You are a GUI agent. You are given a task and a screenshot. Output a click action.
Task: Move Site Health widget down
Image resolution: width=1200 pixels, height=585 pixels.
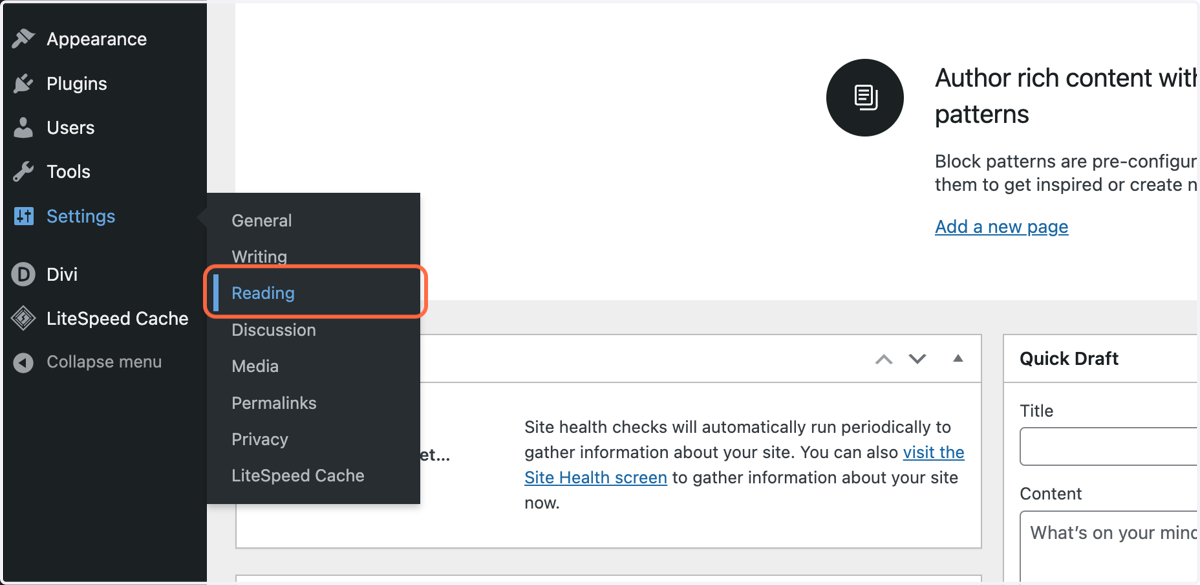(917, 359)
